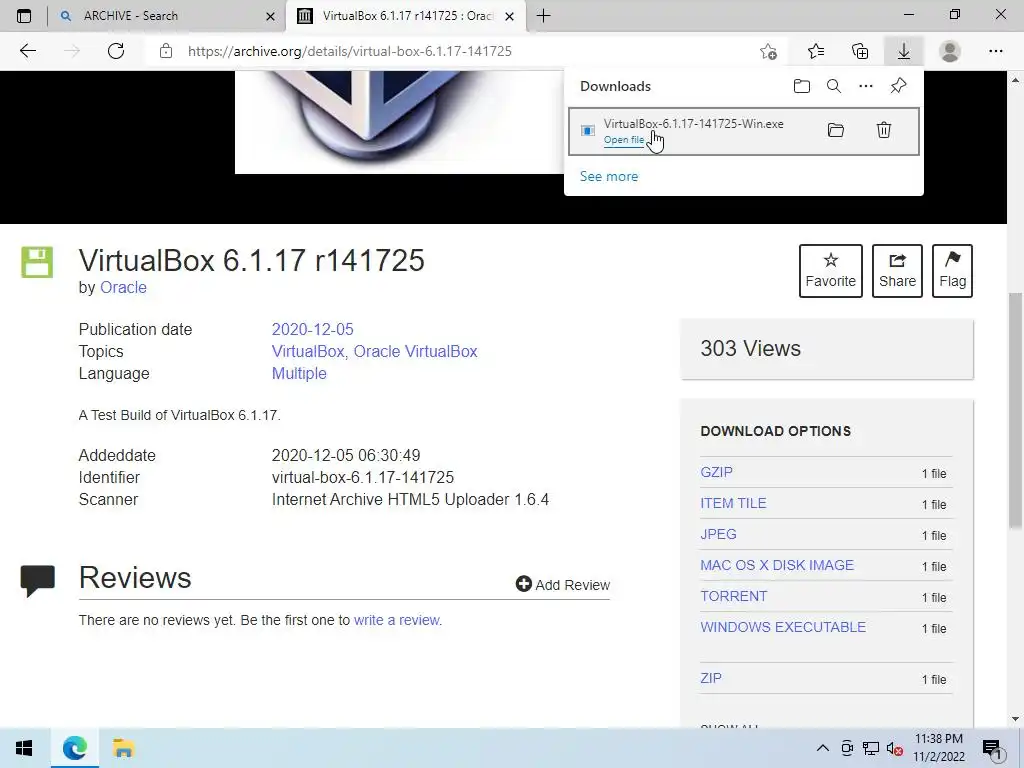Open File Explorer from the taskbar
This screenshot has width=1024, height=768.
tap(123, 748)
